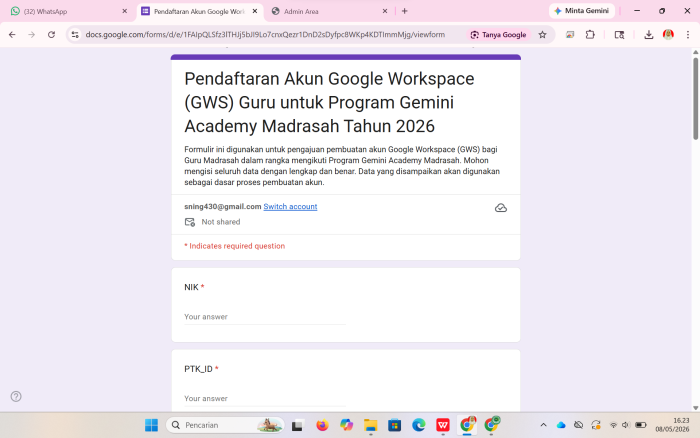The image size is (700, 438).
Task: Click the Not shared label
Action: [221, 222]
